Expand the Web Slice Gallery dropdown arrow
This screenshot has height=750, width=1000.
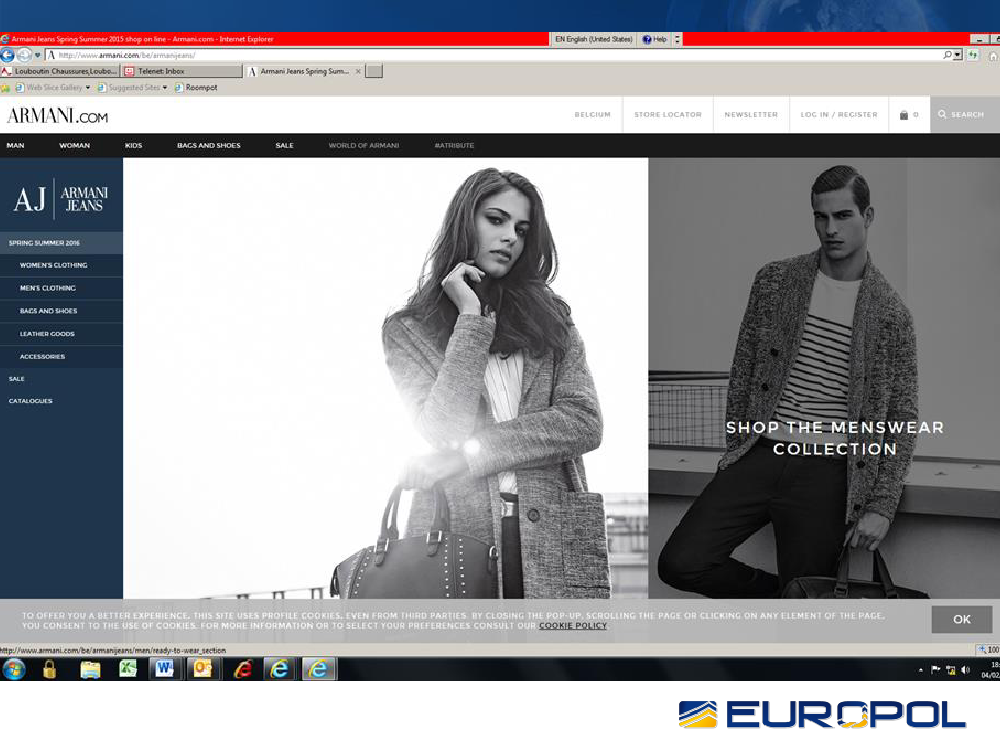pos(88,87)
